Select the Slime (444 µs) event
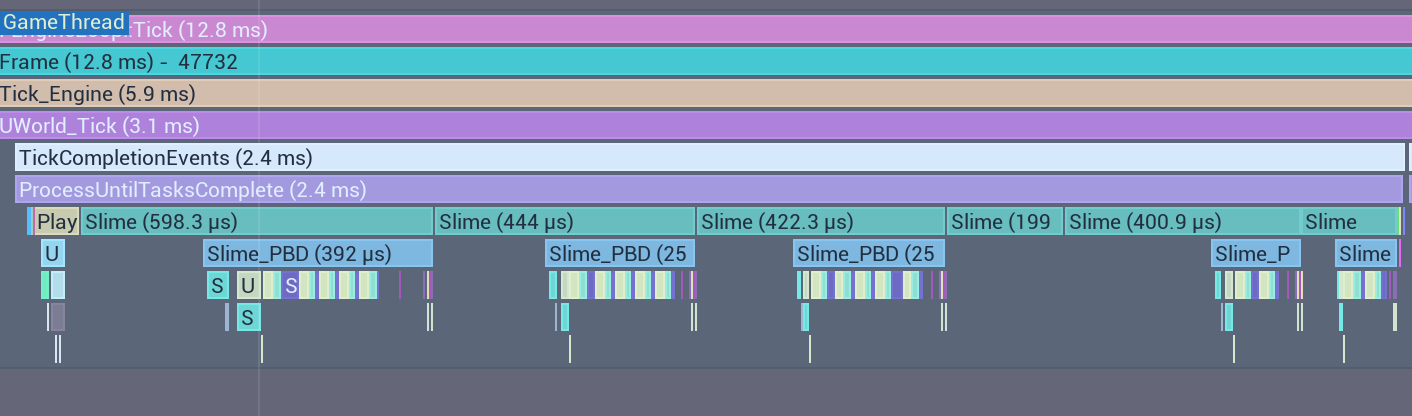 tap(565, 222)
